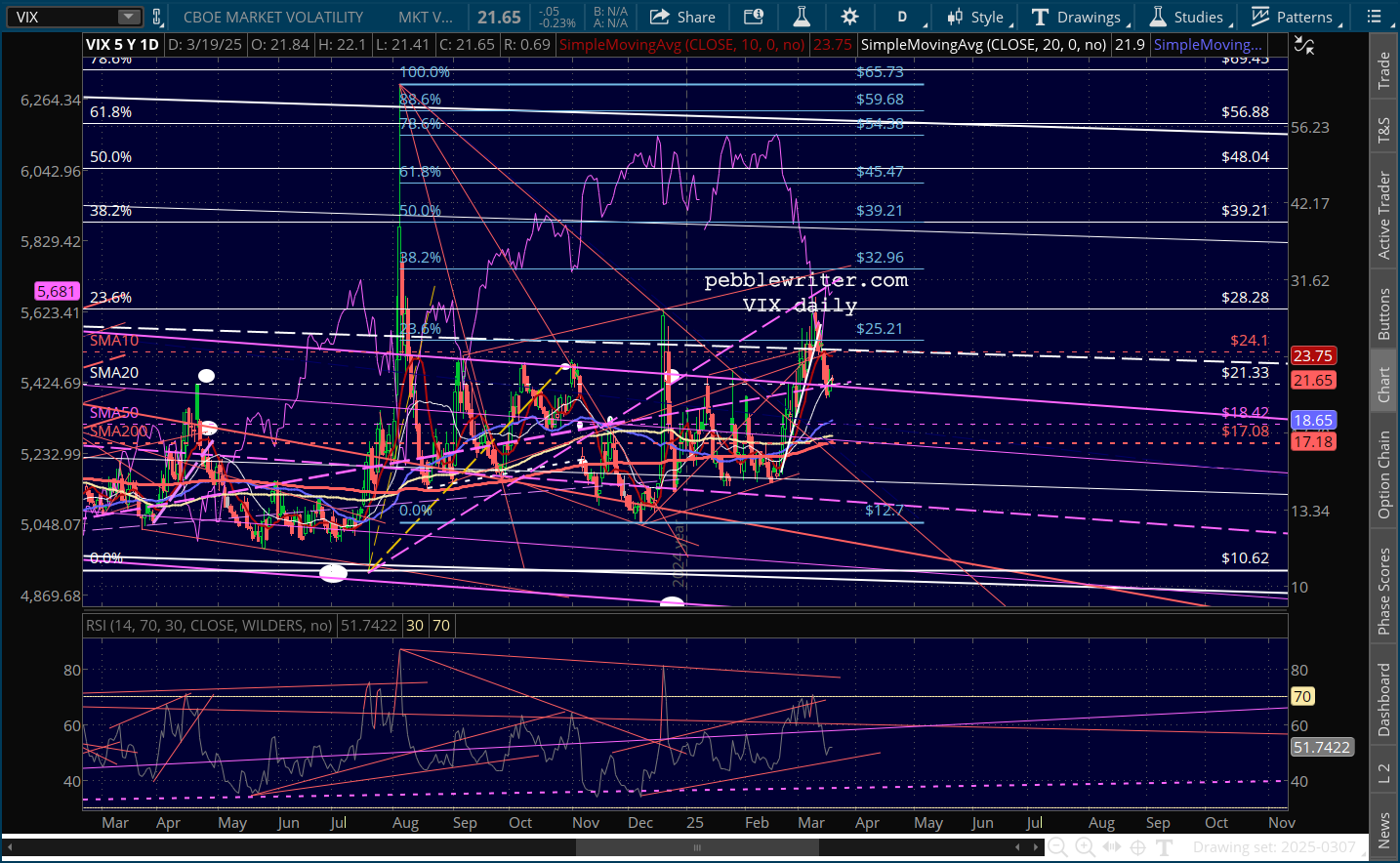
Task: Open the Studies menu
Action: pos(1186,17)
